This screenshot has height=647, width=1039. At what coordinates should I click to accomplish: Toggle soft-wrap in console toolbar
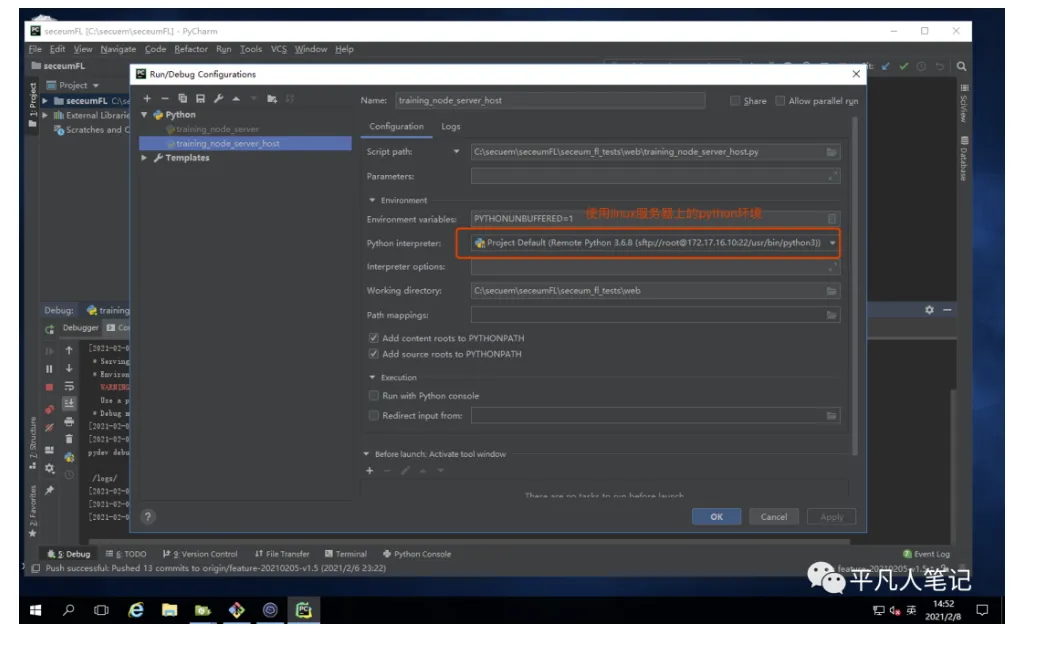(69, 386)
